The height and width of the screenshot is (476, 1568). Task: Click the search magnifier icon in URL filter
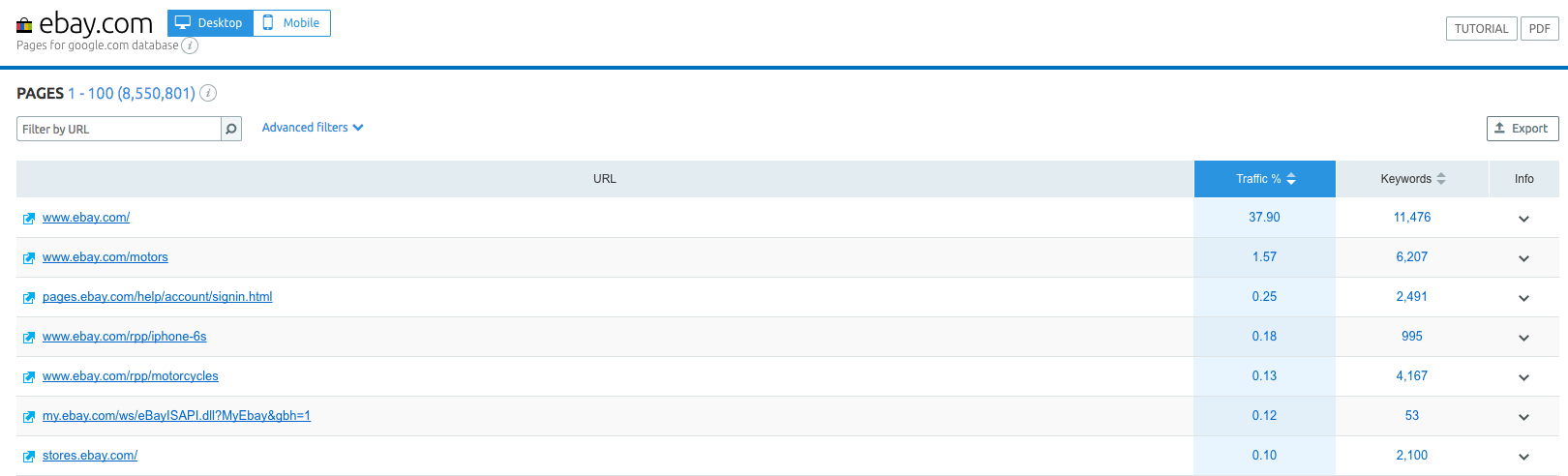point(231,129)
